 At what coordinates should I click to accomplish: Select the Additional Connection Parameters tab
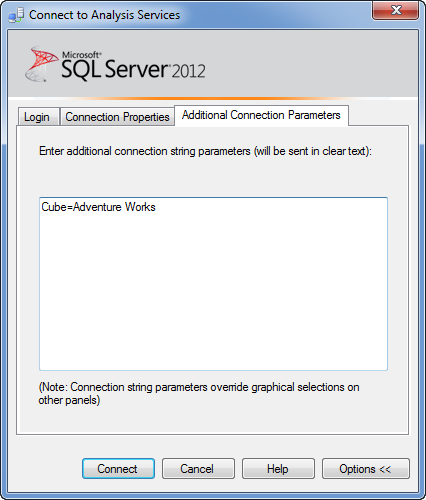(x=261, y=115)
